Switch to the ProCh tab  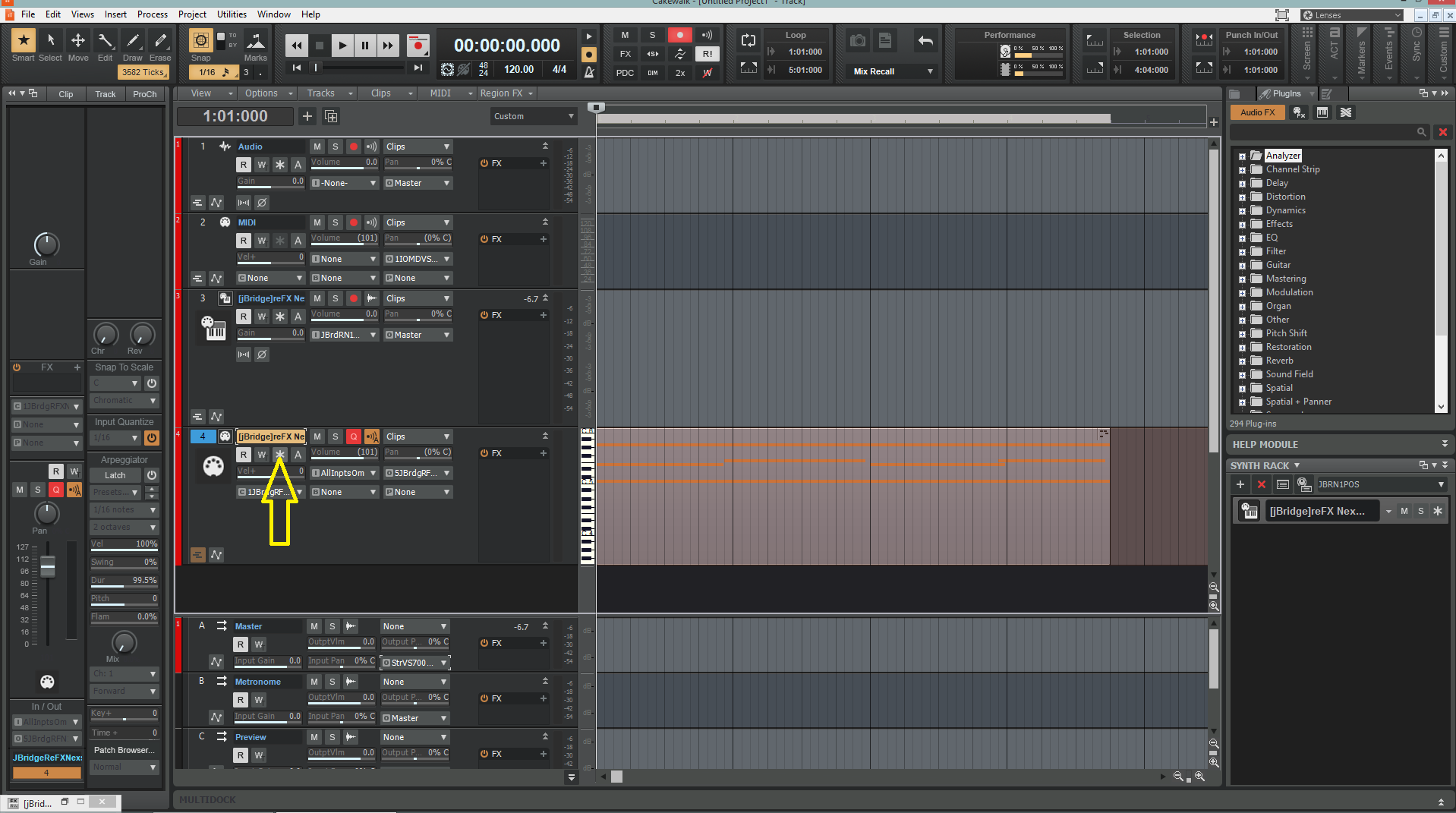point(144,94)
